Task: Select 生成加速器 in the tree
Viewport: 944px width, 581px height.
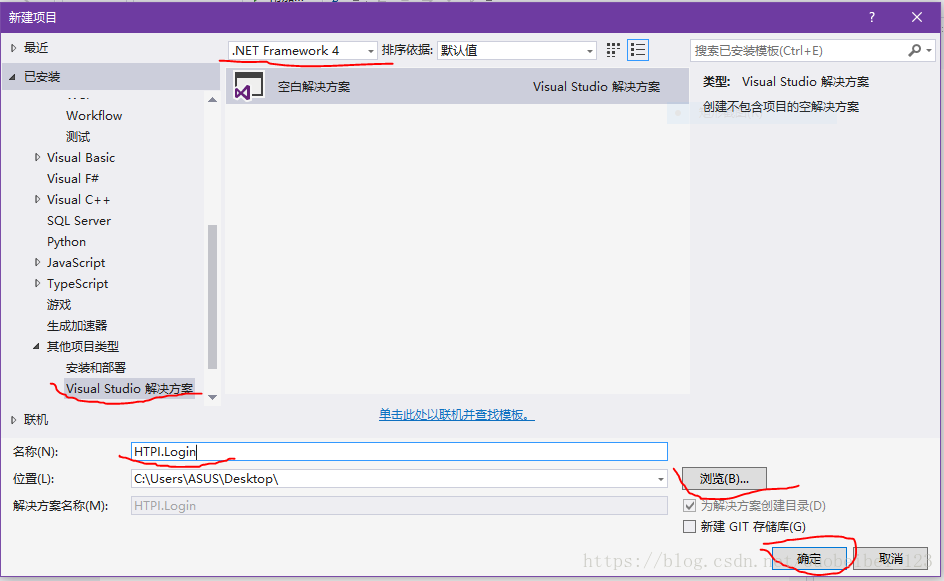Action: [77, 326]
